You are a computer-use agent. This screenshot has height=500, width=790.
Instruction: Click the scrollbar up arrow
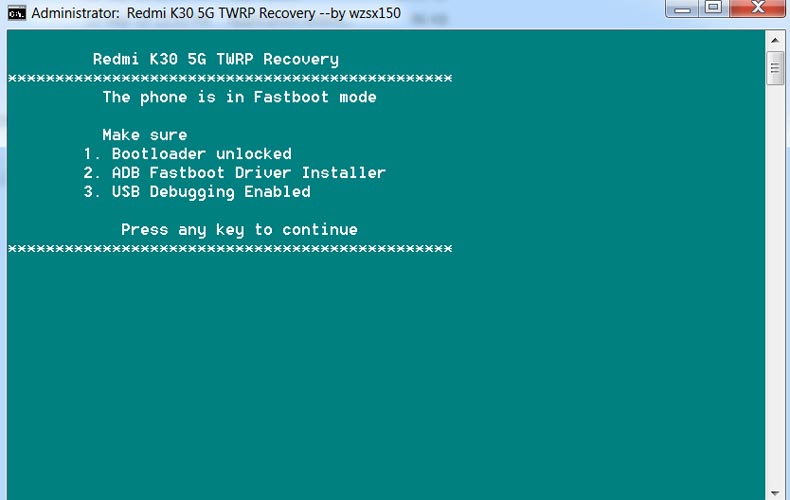775,40
